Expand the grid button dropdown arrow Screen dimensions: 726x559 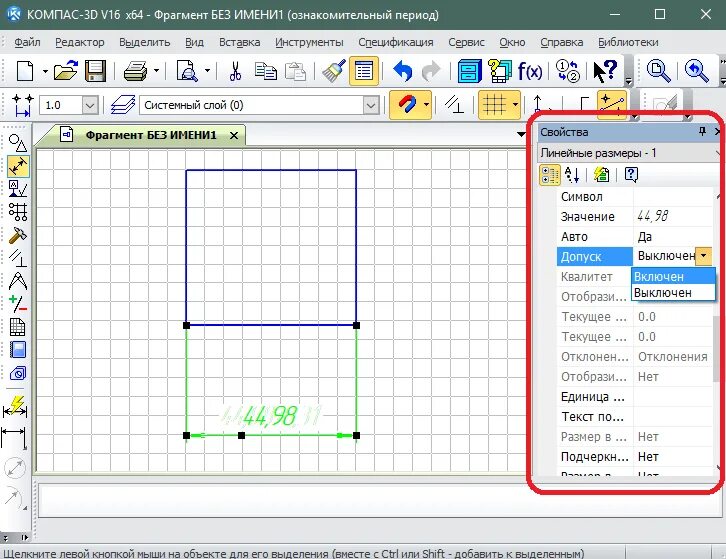click(x=515, y=105)
